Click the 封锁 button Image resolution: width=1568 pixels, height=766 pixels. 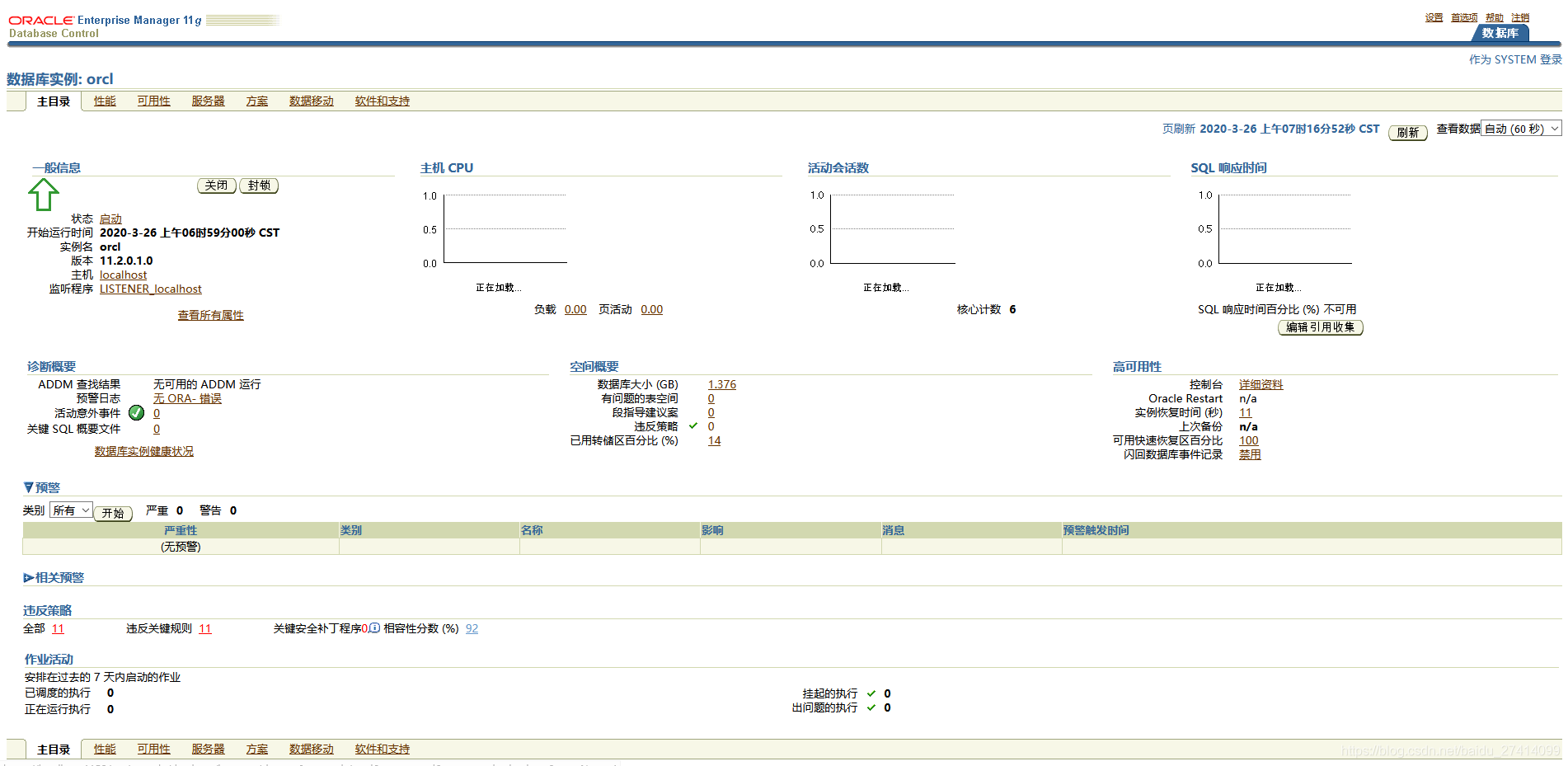259,186
